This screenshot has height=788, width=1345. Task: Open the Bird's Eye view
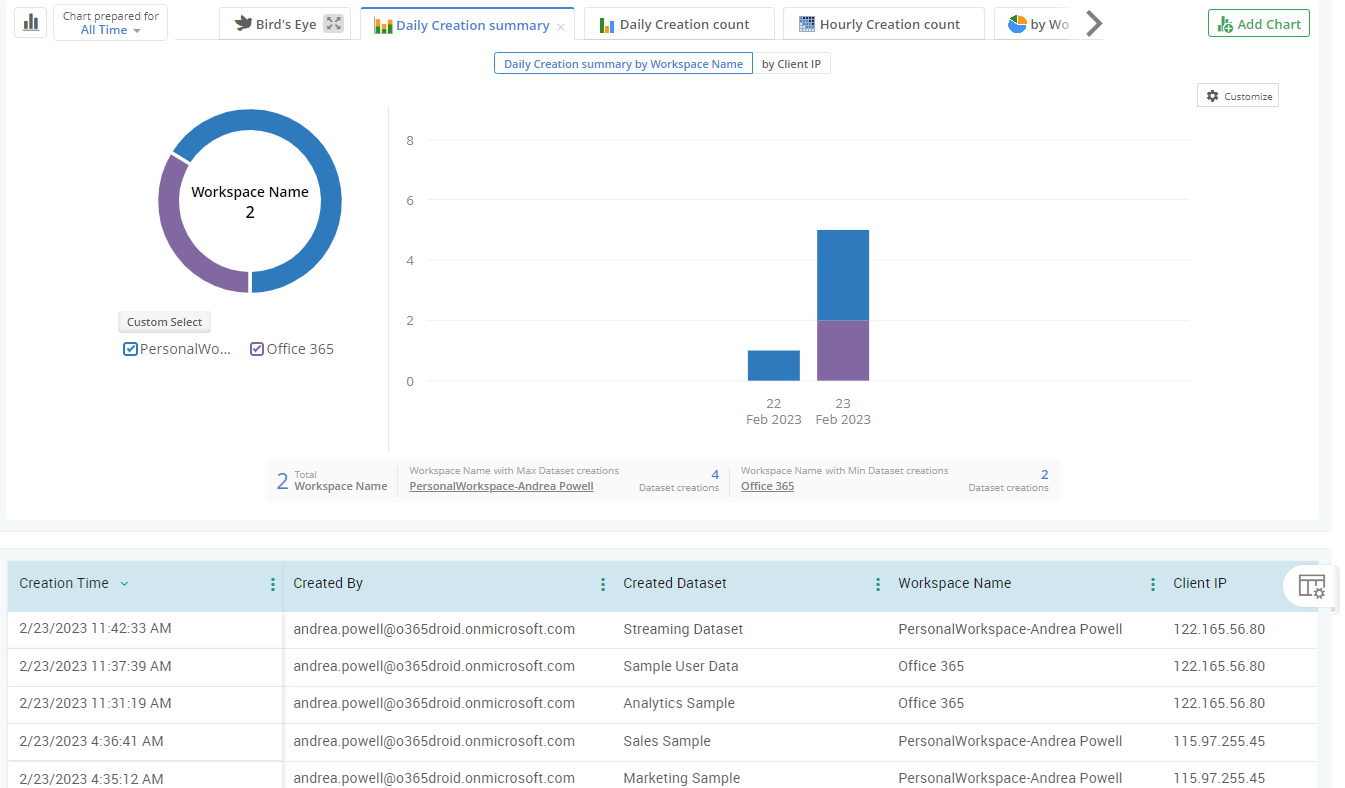pos(286,23)
